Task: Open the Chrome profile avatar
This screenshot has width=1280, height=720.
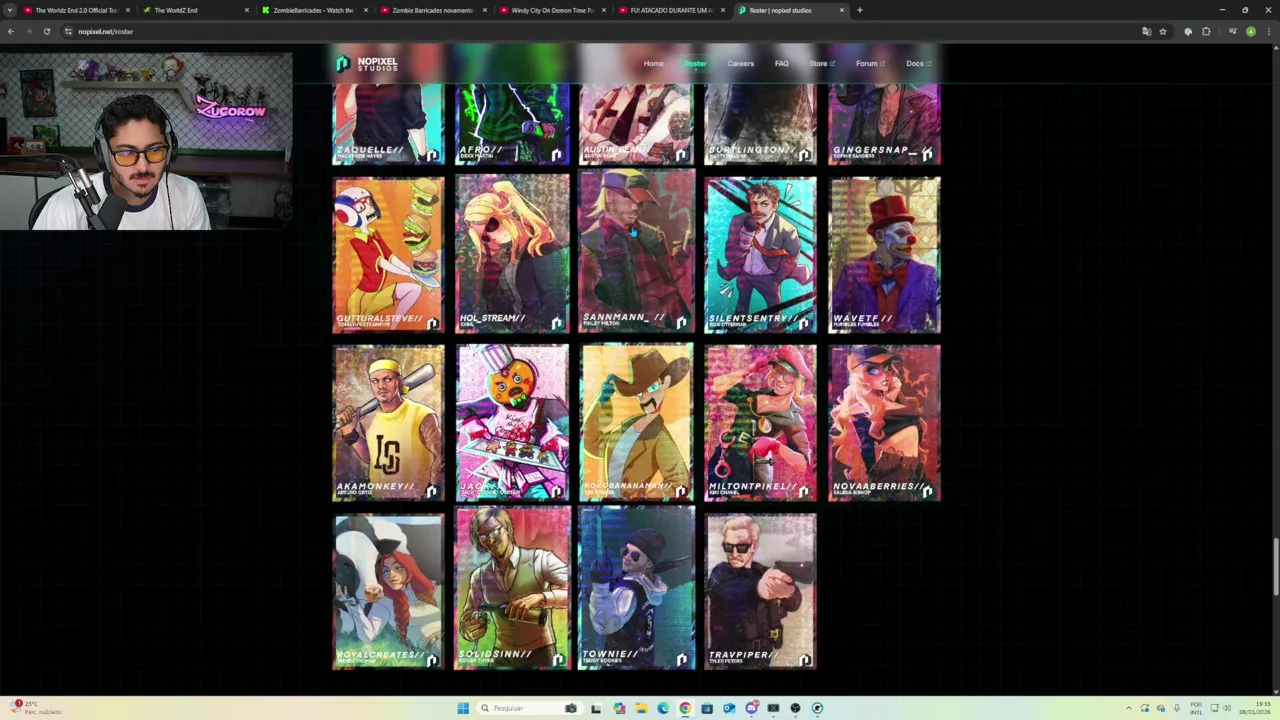Action: coord(1250,31)
